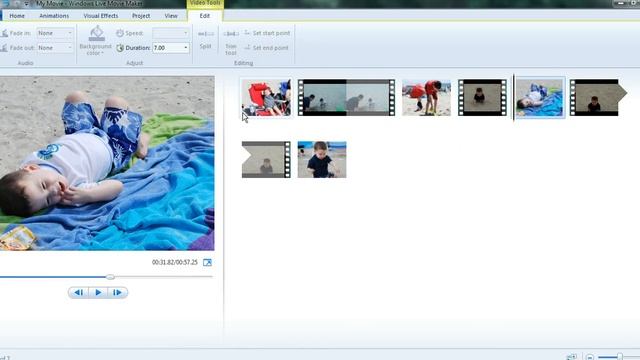
Task: Step to next frame
Action: (x=117, y=292)
